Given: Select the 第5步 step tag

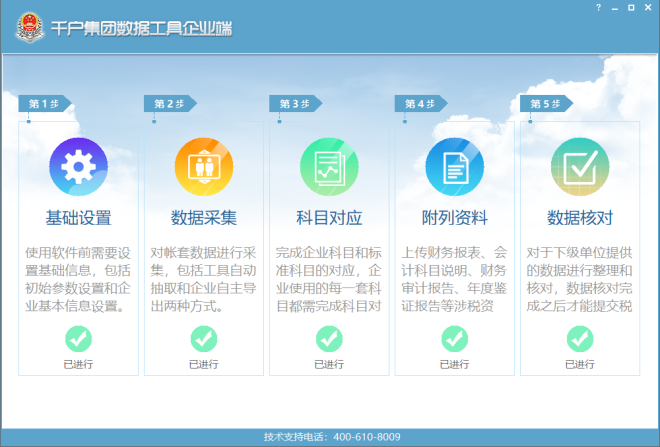Looking at the screenshot, I should click(x=545, y=104).
